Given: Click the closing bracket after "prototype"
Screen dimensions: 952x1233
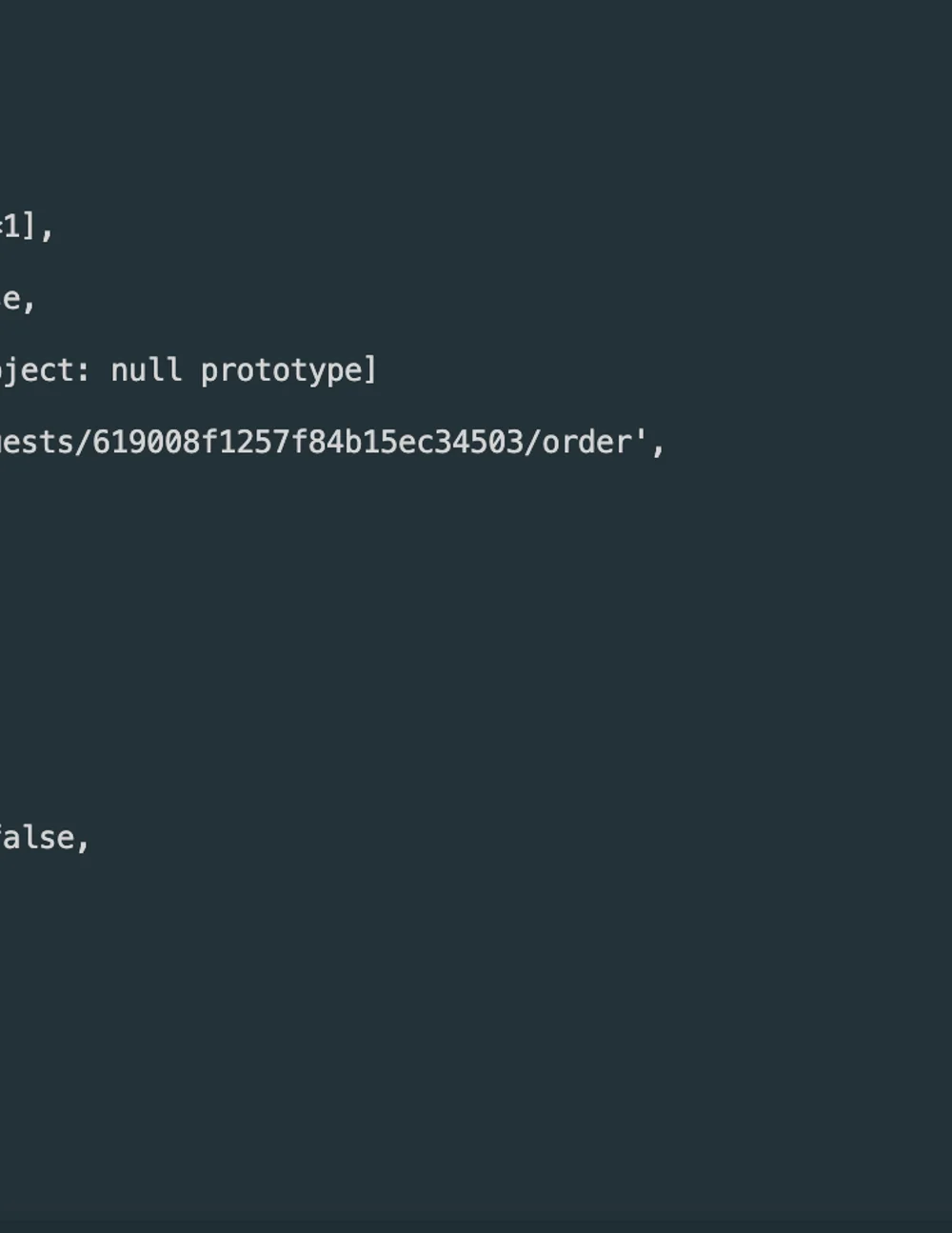Looking at the screenshot, I should pyautogui.click(x=371, y=369).
